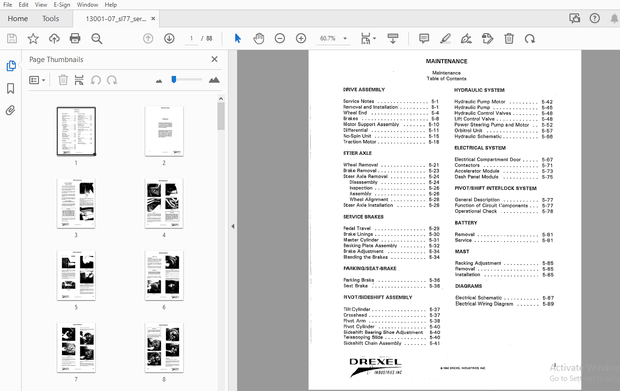Image resolution: width=620 pixels, height=391 pixels.
Task: Open the E-Sign menu
Action: click(x=62, y=5)
